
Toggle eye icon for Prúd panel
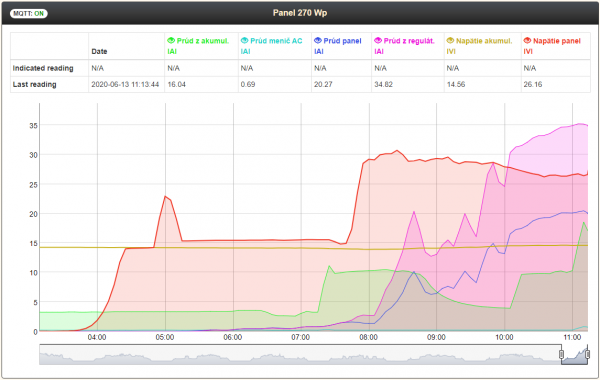318,41
